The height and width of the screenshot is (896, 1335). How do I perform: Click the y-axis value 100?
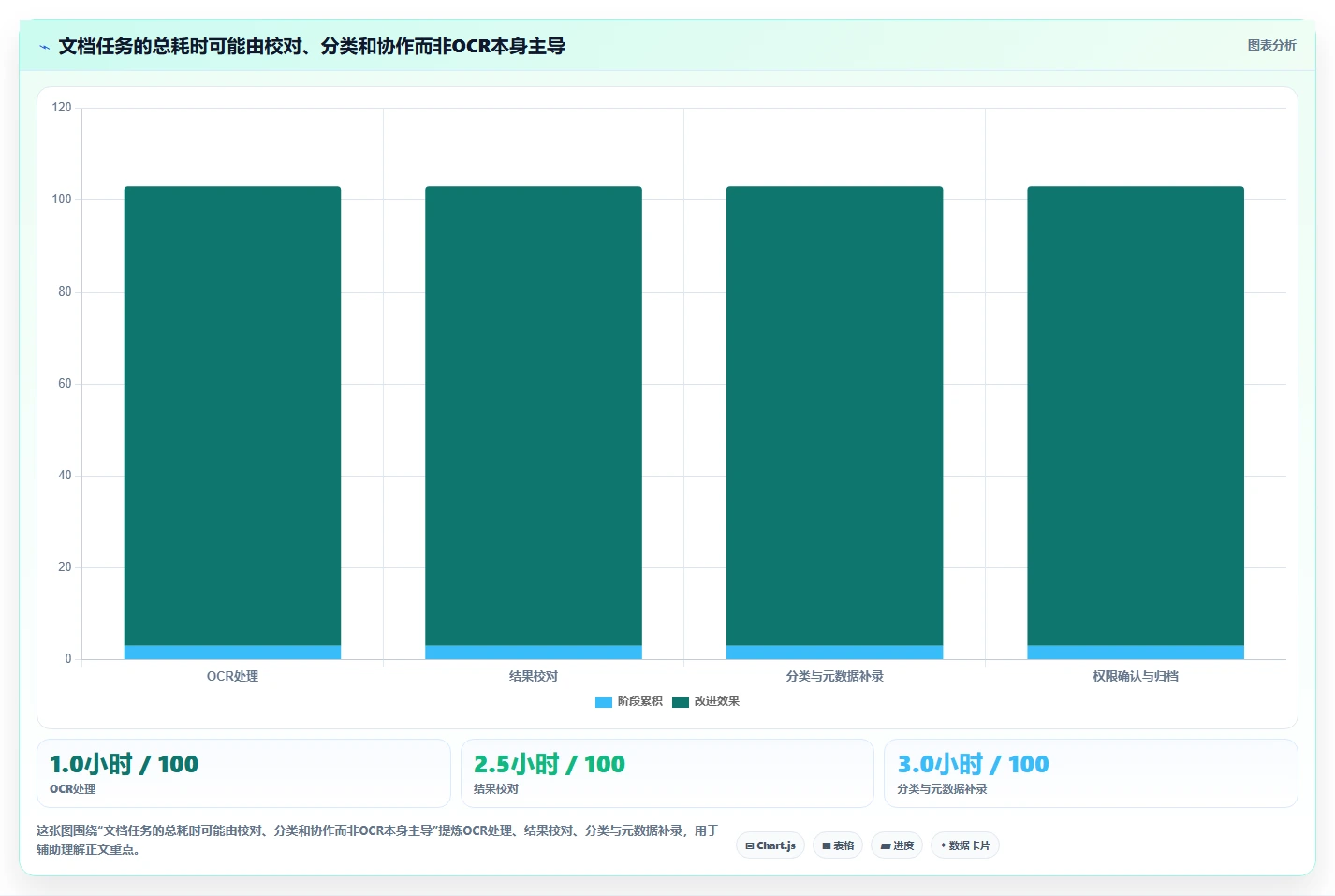(x=62, y=199)
